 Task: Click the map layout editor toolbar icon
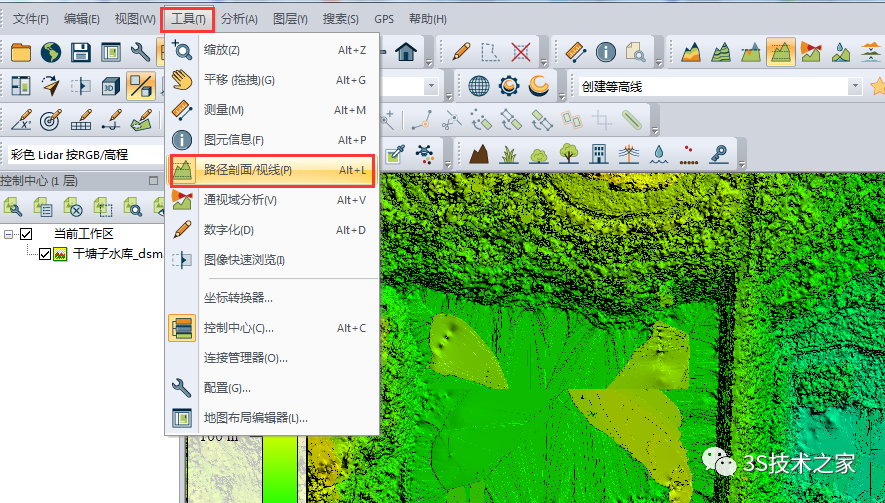click(x=111, y=53)
